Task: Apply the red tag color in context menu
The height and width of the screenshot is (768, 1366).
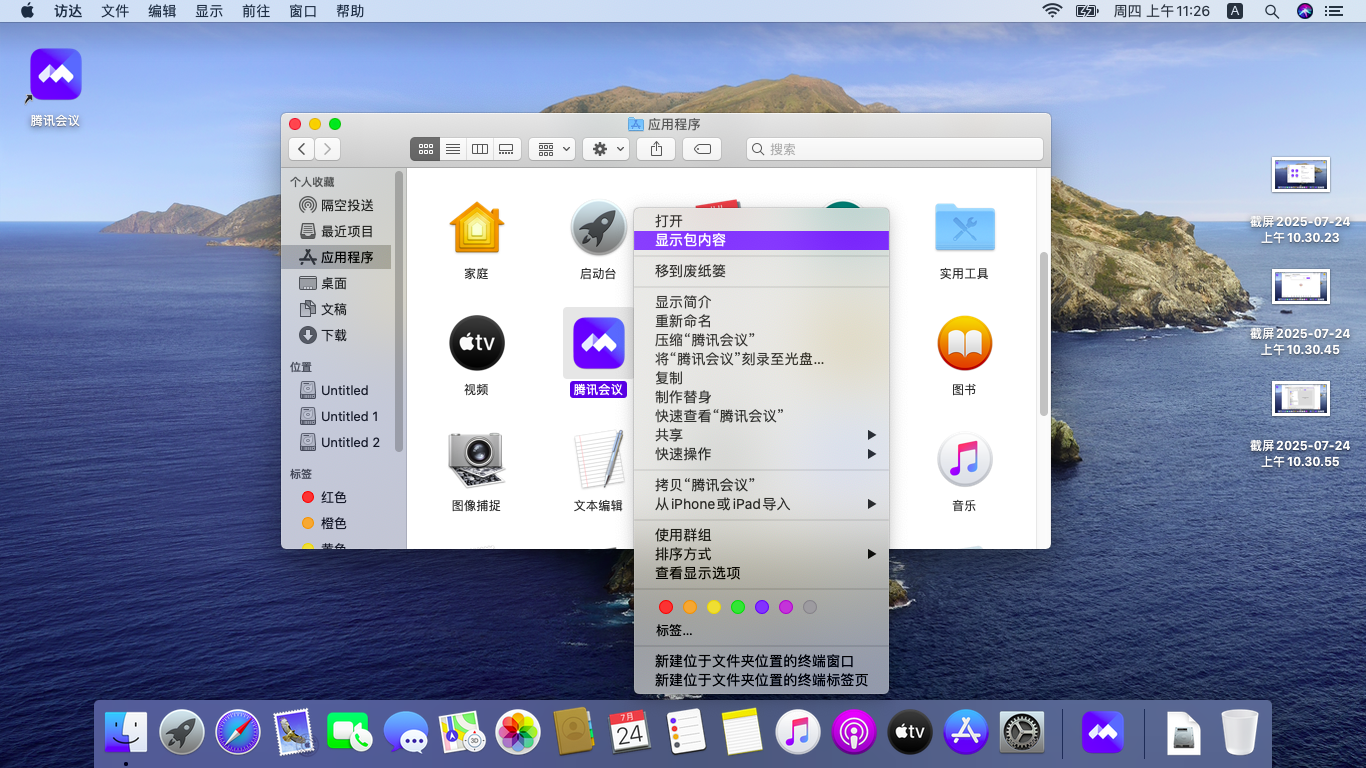Action: (x=666, y=607)
